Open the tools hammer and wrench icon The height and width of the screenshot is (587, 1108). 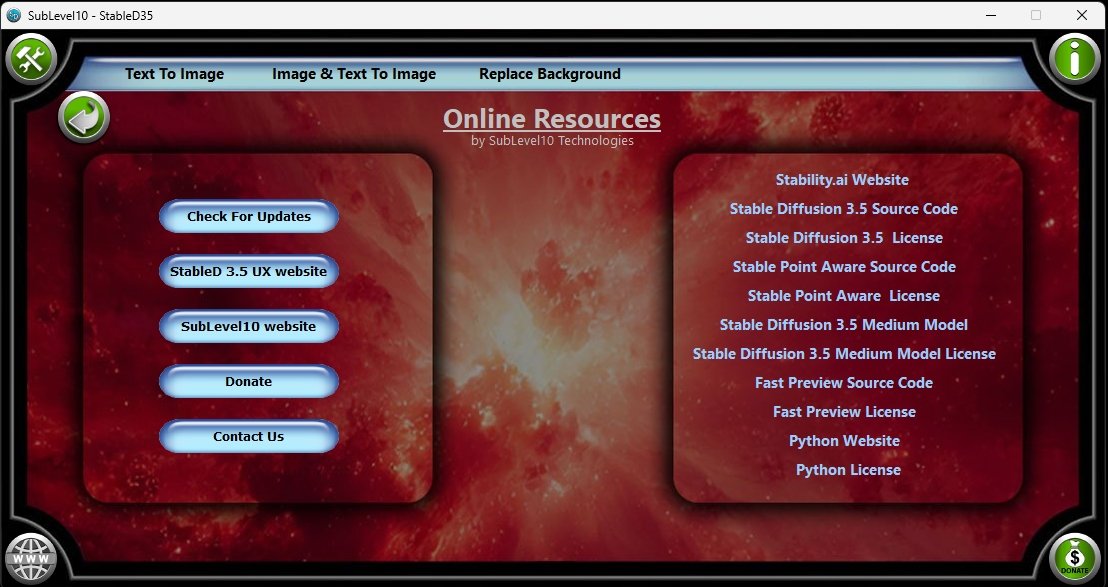tap(32, 59)
